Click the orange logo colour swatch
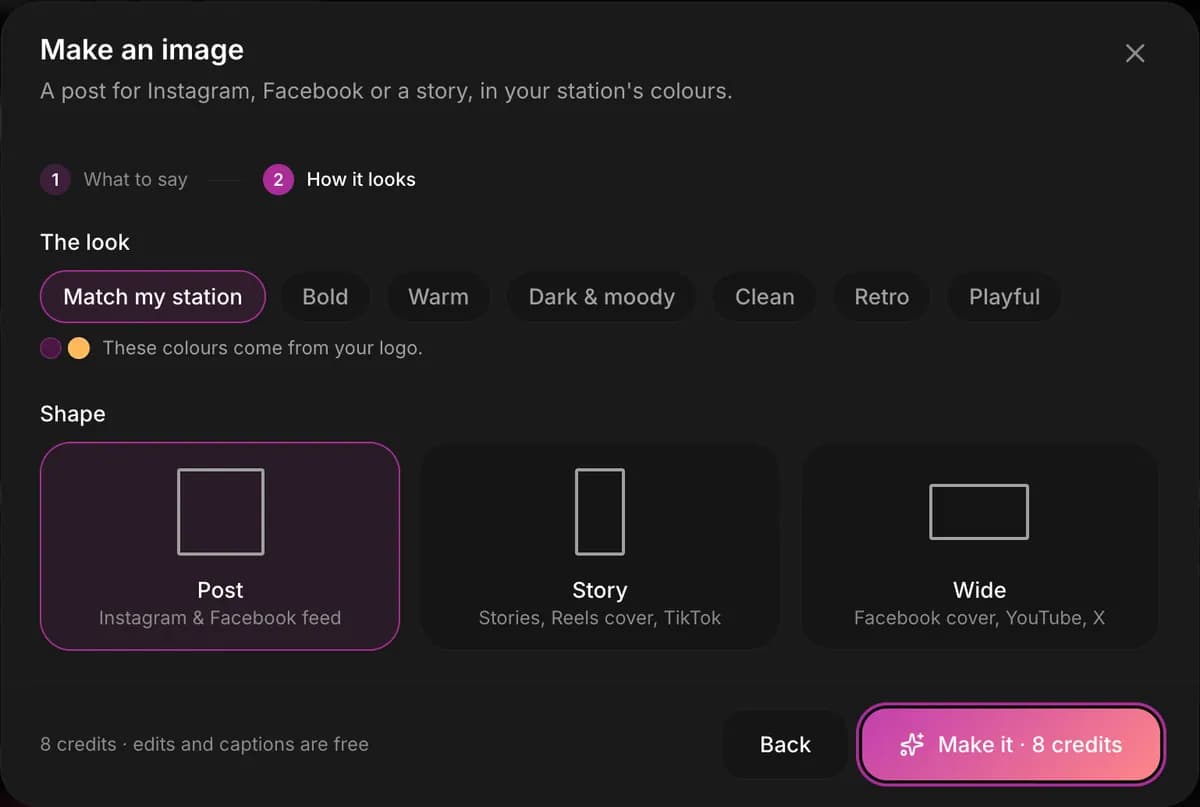The height and width of the screenshot is (807, 1200). (78, 349)
